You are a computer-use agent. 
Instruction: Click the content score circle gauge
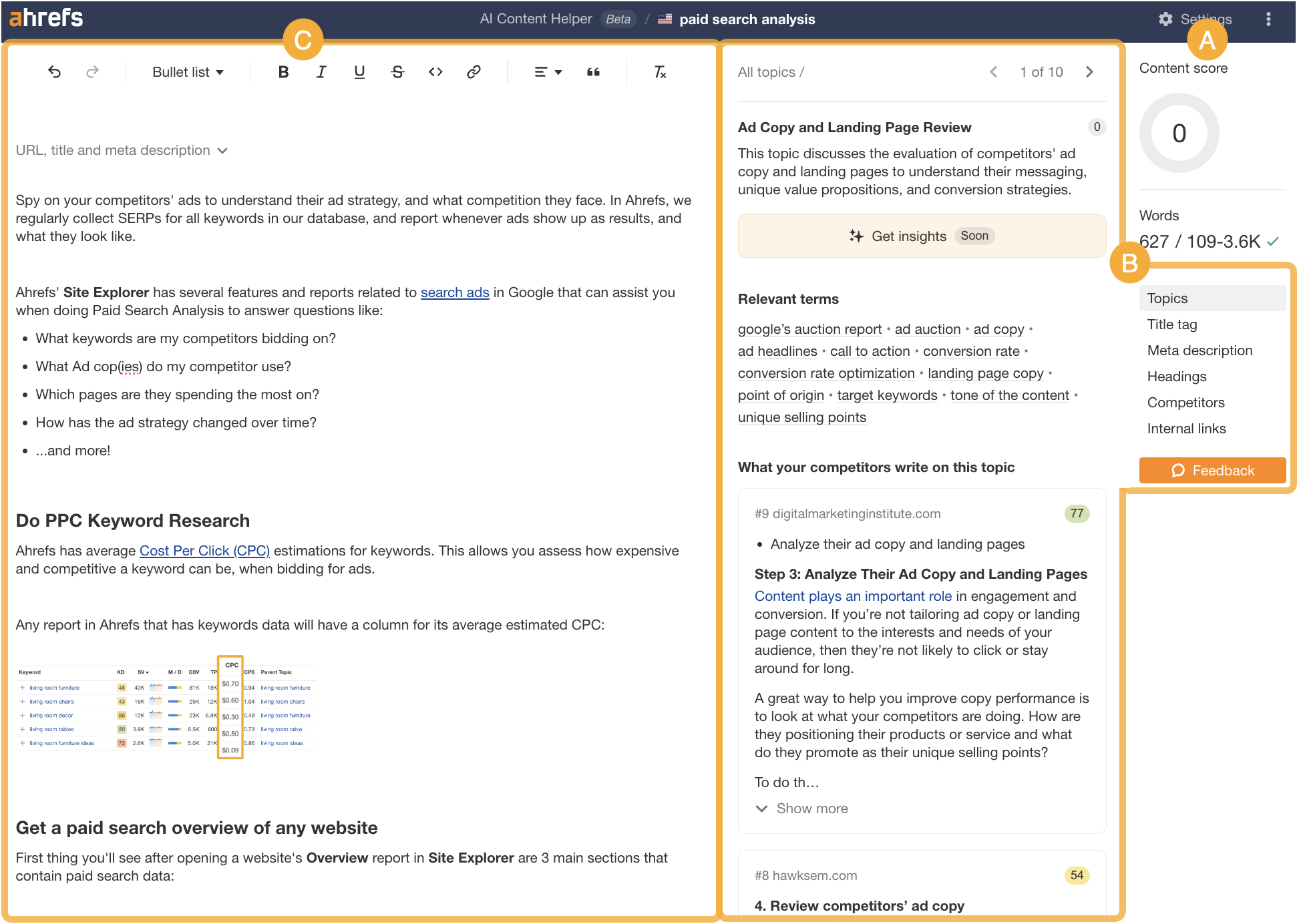click(1179, 133)
